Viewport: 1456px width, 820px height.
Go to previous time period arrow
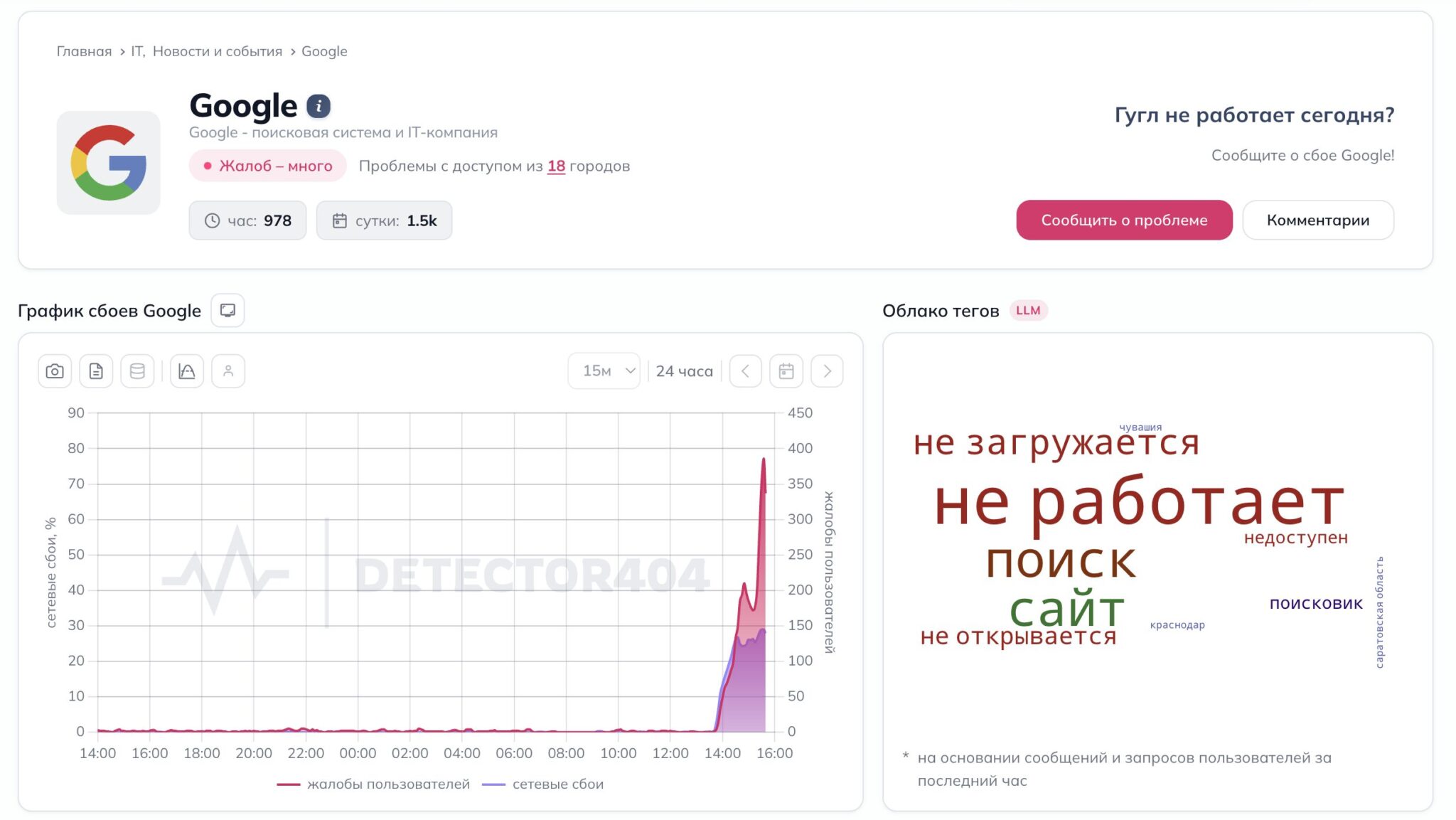[745, 371]
